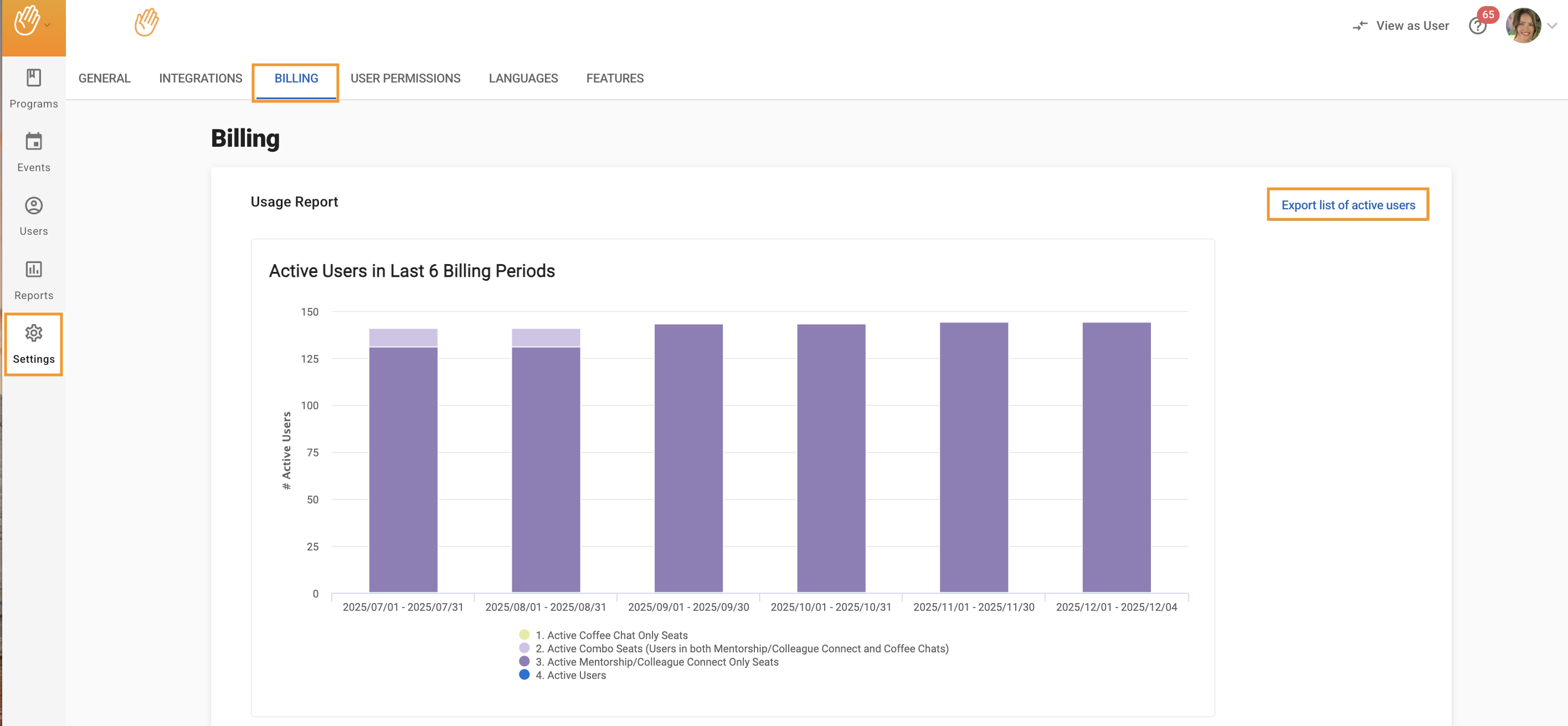The height and width of the screenshot is (726, 1568).
Task: Switch to the User Permissions tab
Action: pos(405,79)
